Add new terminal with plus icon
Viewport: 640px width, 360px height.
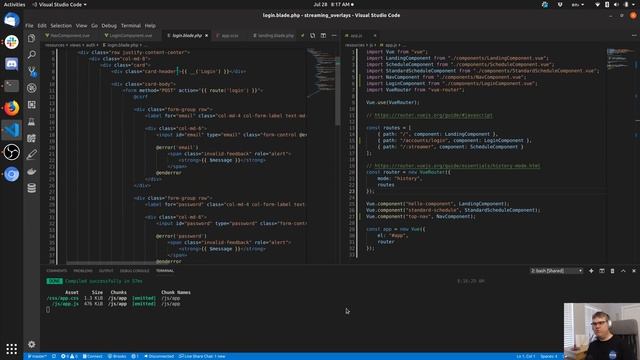[591, 271]
